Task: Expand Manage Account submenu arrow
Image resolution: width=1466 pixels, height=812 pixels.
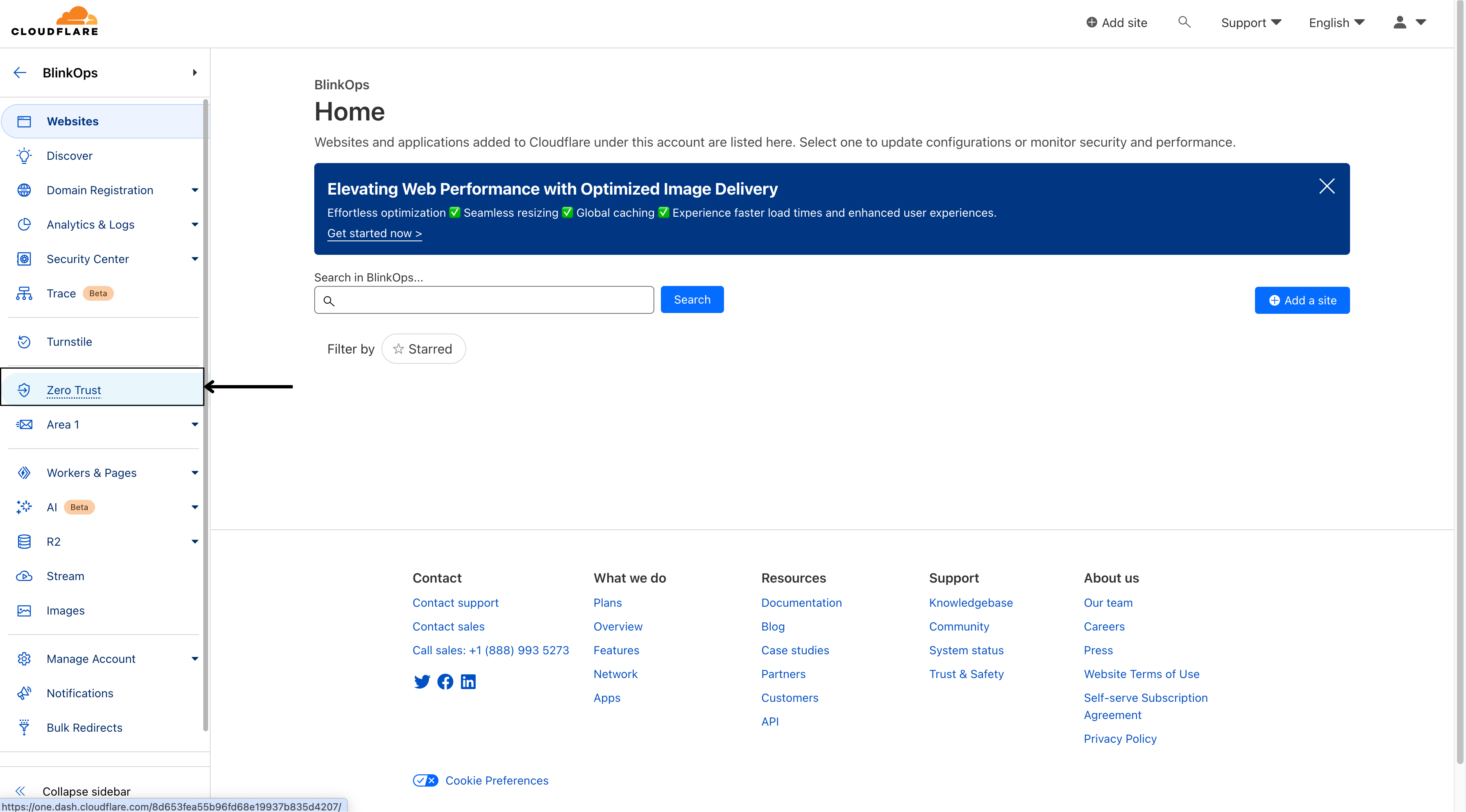Action: [195, 658]
